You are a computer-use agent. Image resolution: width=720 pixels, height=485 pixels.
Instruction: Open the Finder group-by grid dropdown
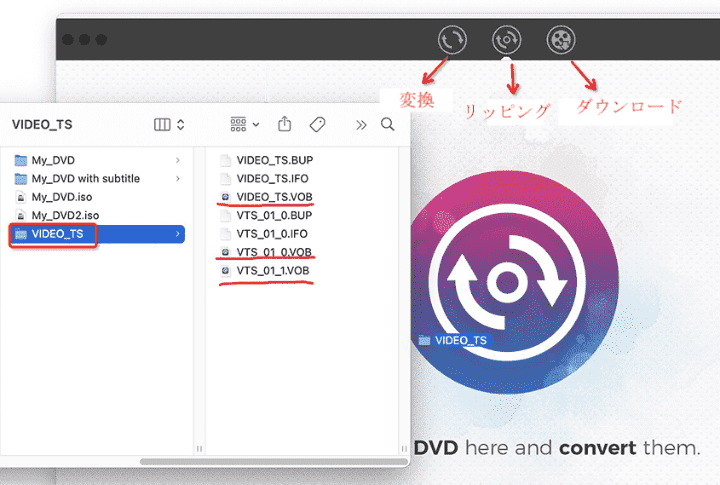click(245, 124)
